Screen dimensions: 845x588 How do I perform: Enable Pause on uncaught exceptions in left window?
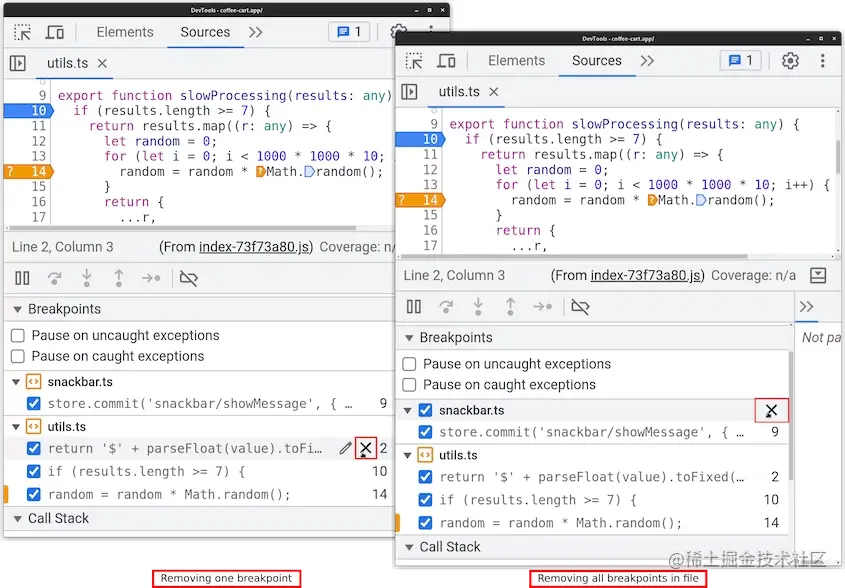pyautogui.click(x=18, y=336)
